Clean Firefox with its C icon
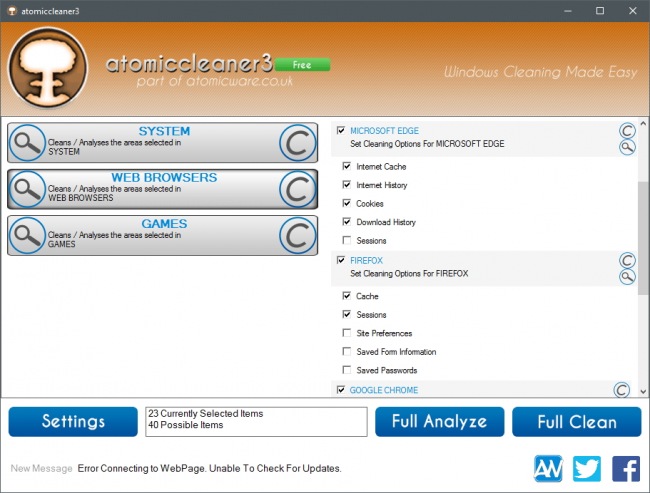 click(x=627, y=260)
